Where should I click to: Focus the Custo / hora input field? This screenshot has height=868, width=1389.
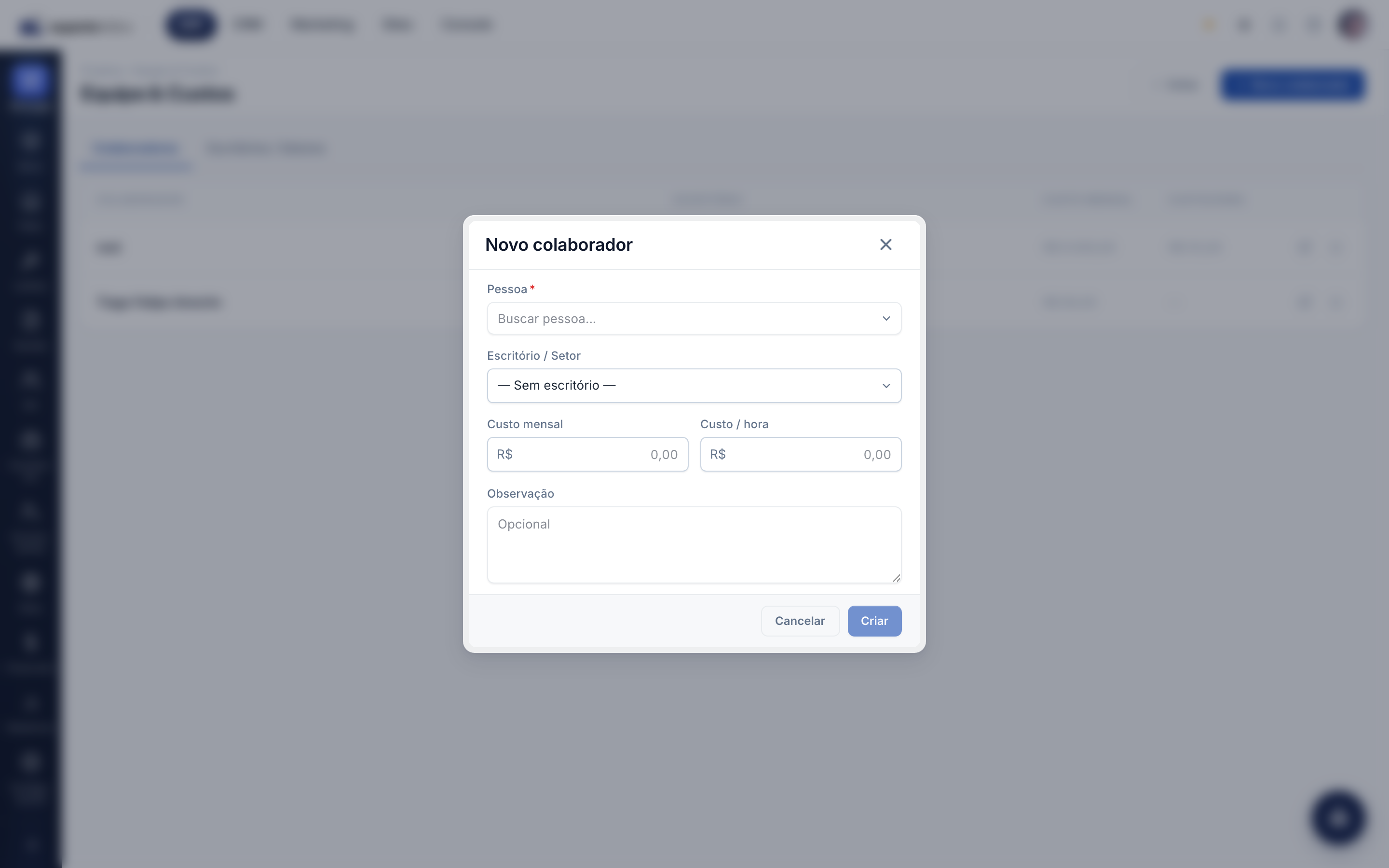(801, 454)
